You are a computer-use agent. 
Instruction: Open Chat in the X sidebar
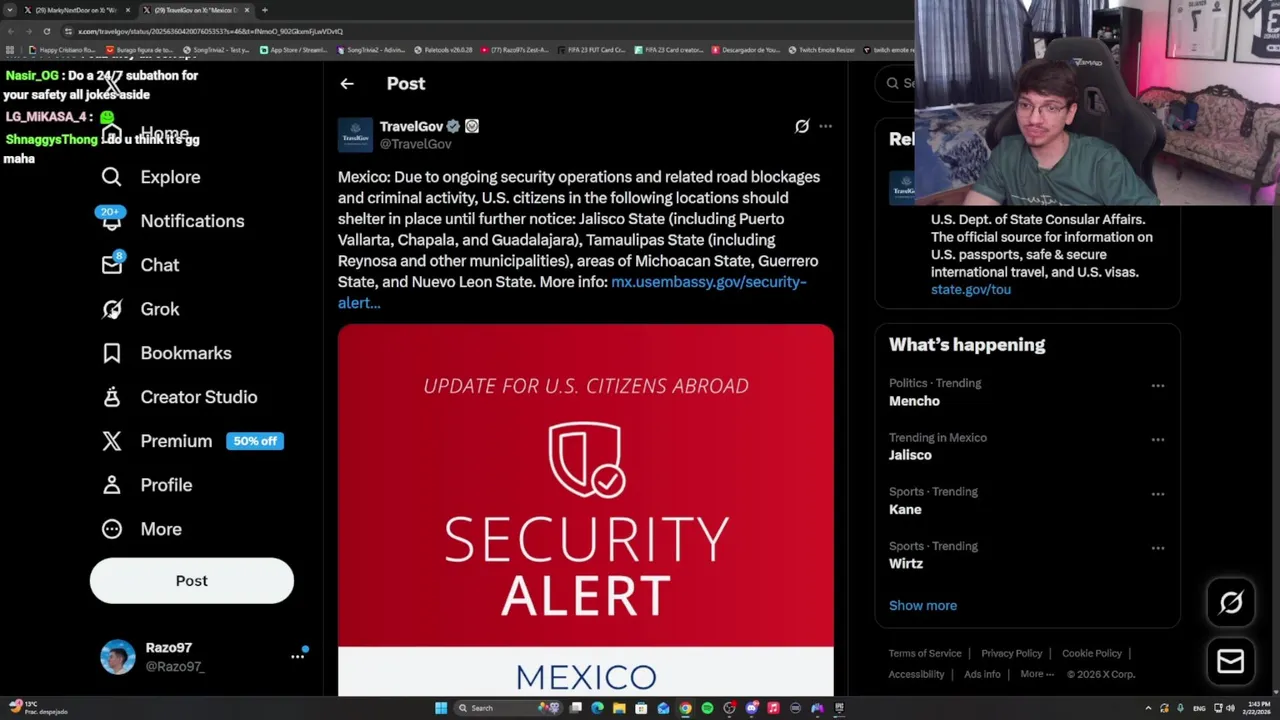click(140, 265)
